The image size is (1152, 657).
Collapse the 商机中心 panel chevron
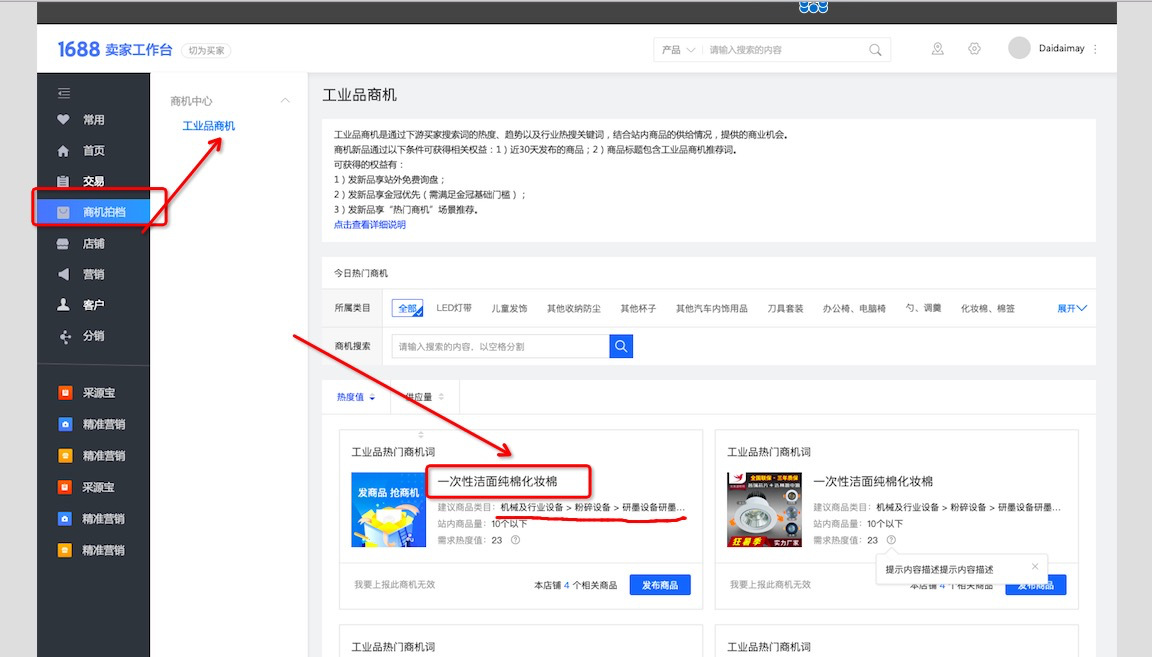(285, 100)
